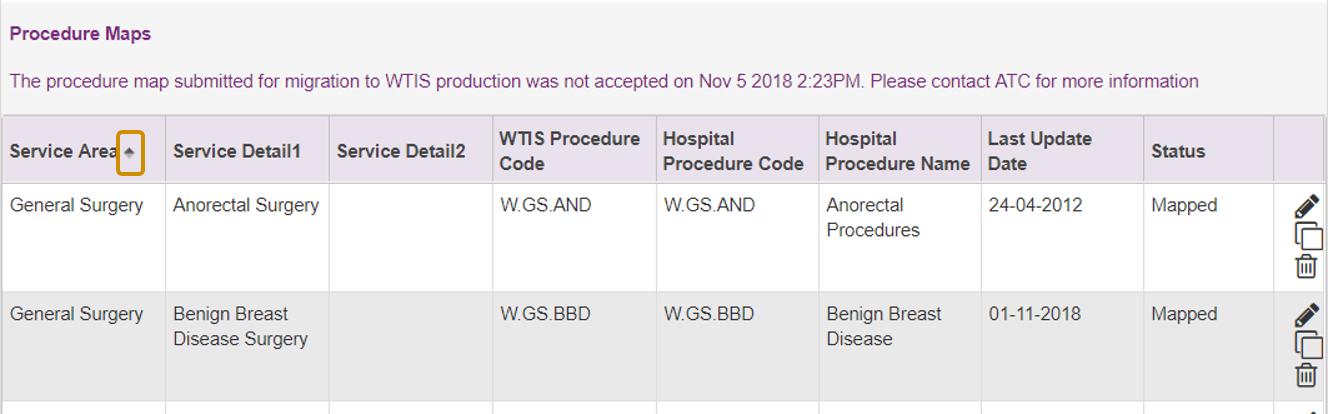1328x414 pixels.
Task: Sort table by Service Detail2 header
Action: (401, 152)
